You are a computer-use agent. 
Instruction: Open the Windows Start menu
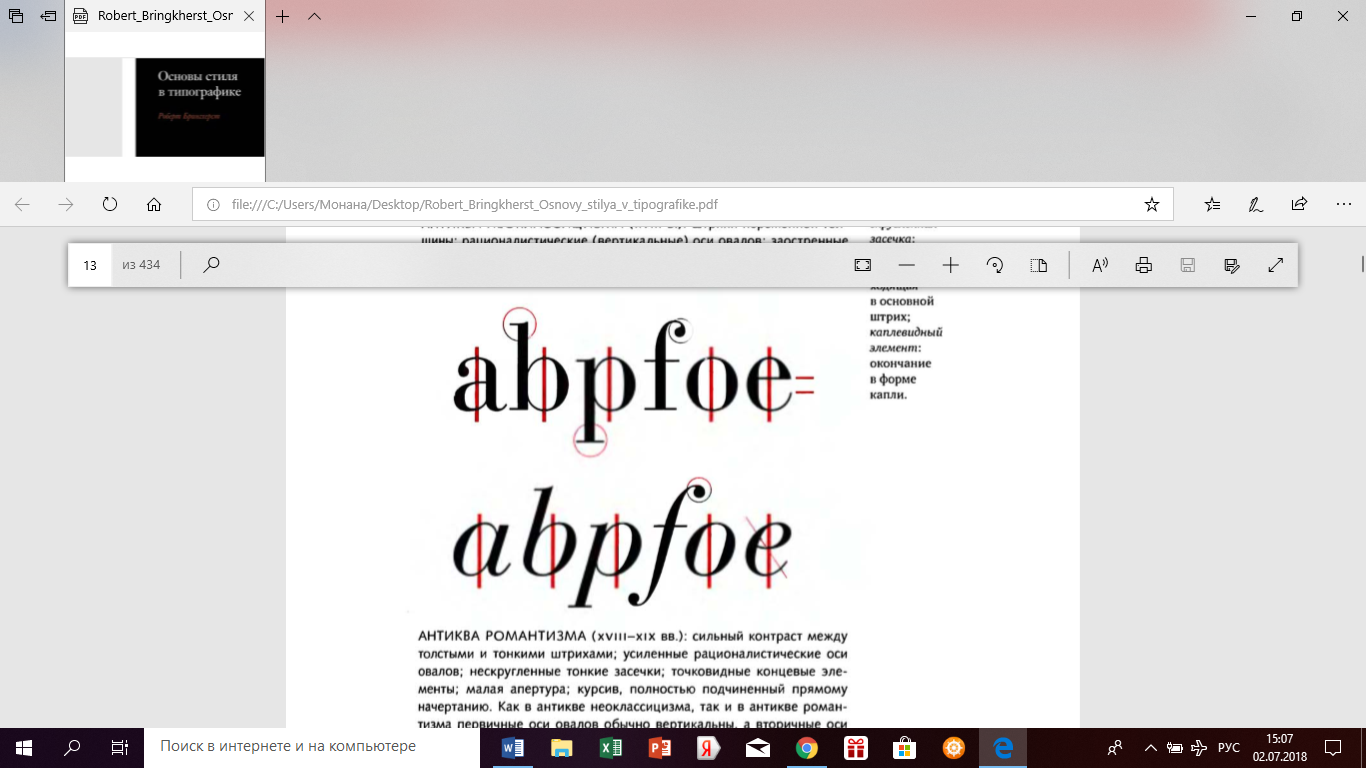24,747
